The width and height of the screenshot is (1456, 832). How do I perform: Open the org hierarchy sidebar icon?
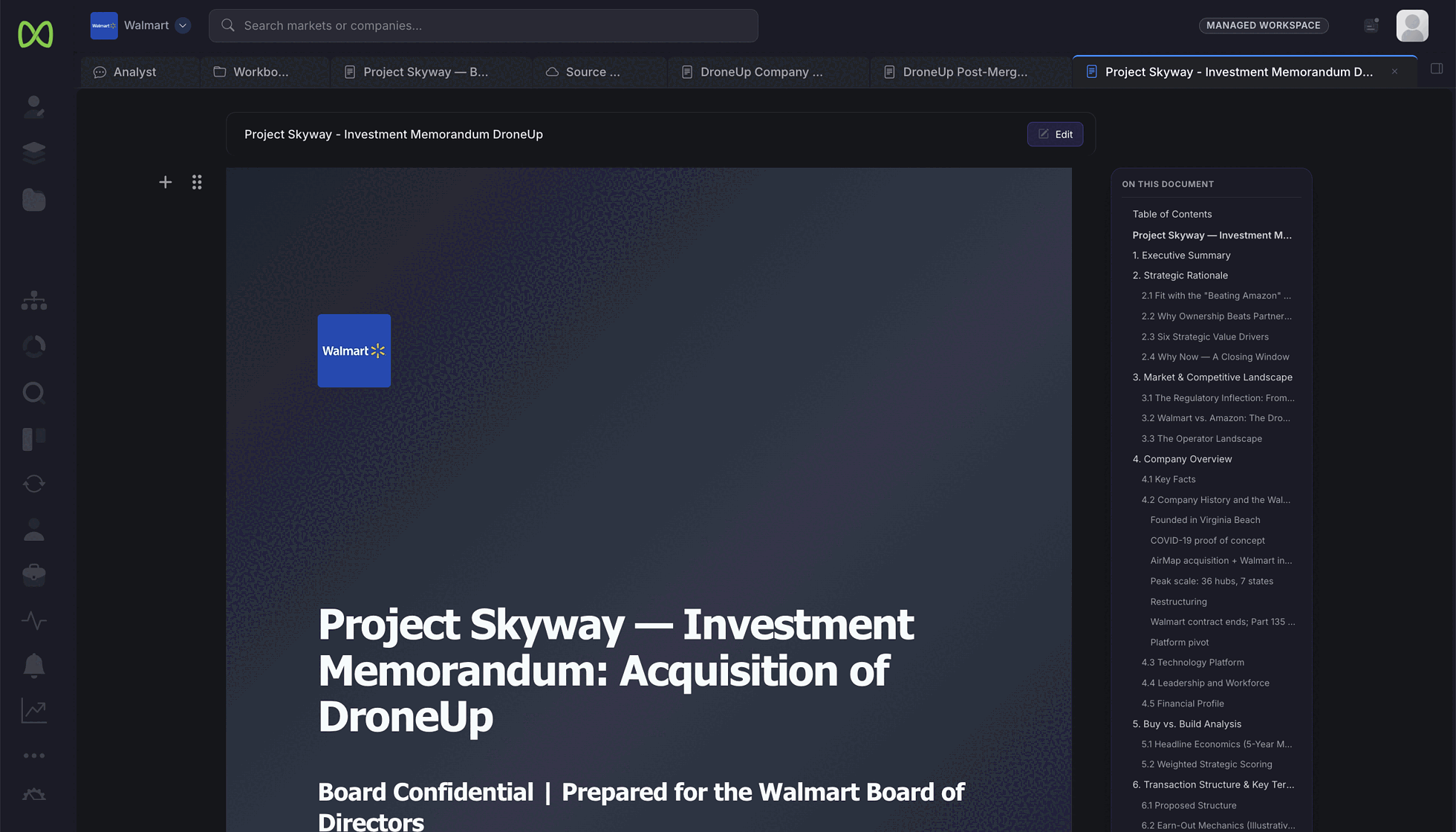coord(33,301)
